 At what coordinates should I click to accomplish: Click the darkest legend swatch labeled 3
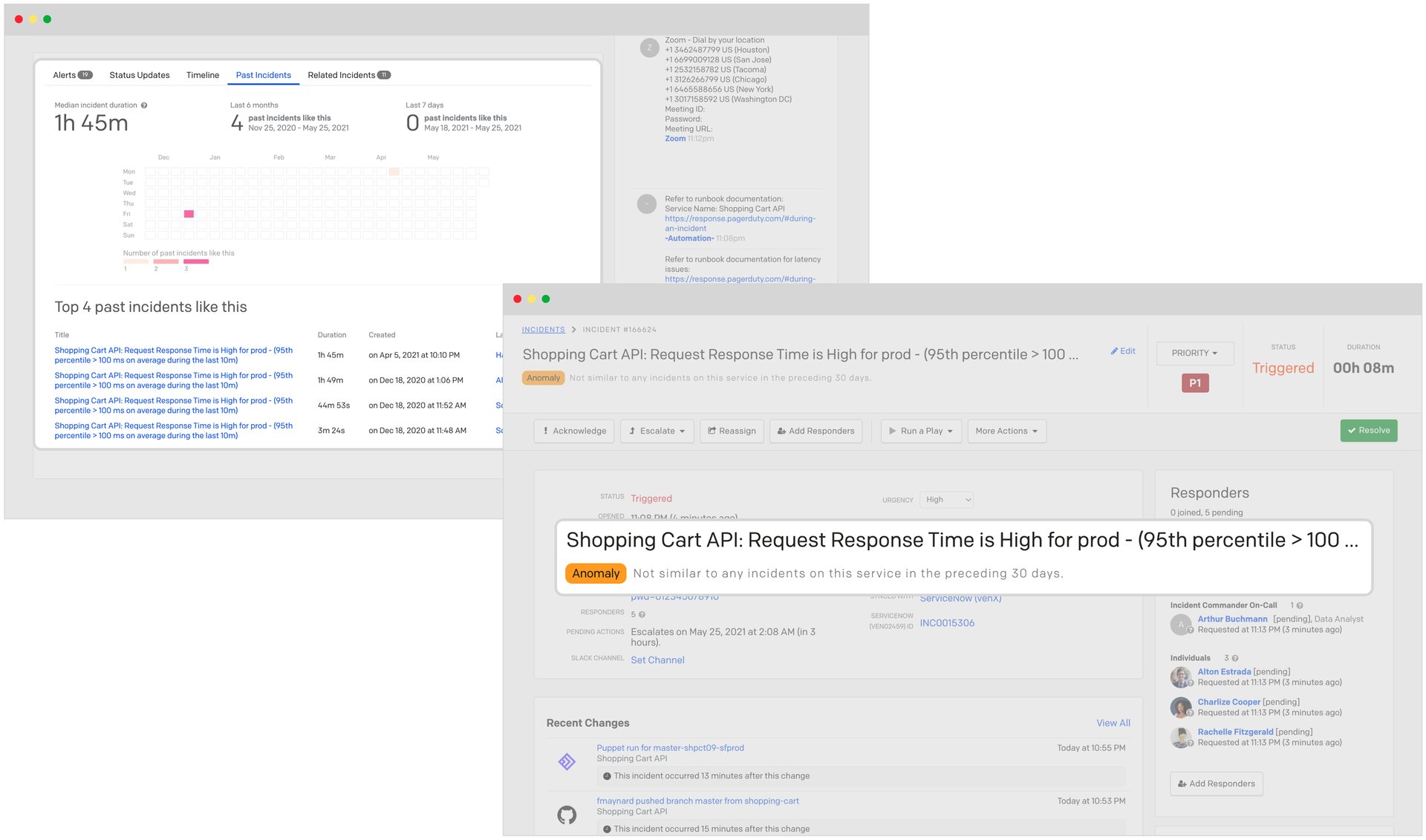[x=196, y=261]
